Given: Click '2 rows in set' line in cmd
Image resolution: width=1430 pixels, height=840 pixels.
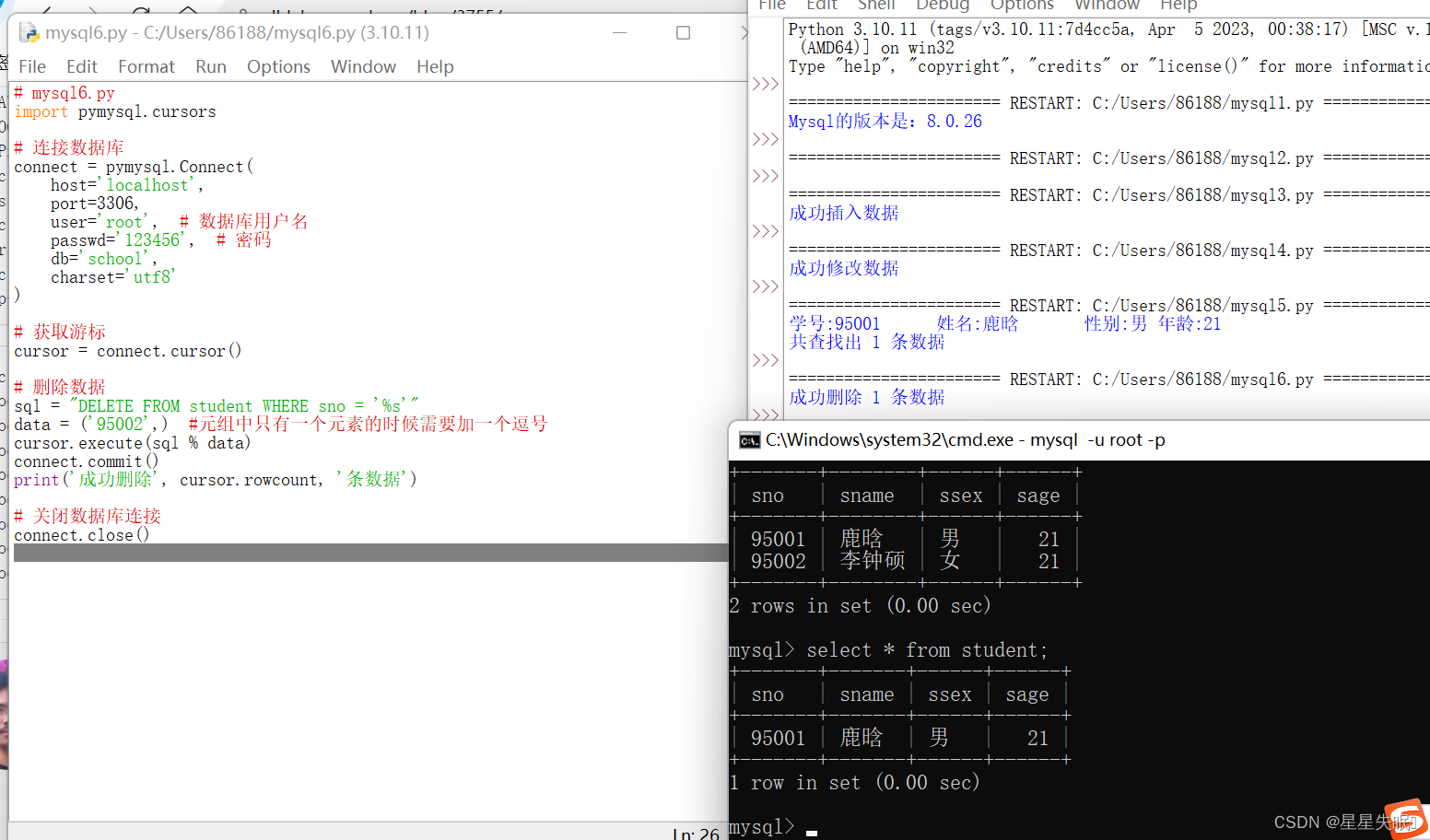Looking at the screenshot, I should point(860,606).
